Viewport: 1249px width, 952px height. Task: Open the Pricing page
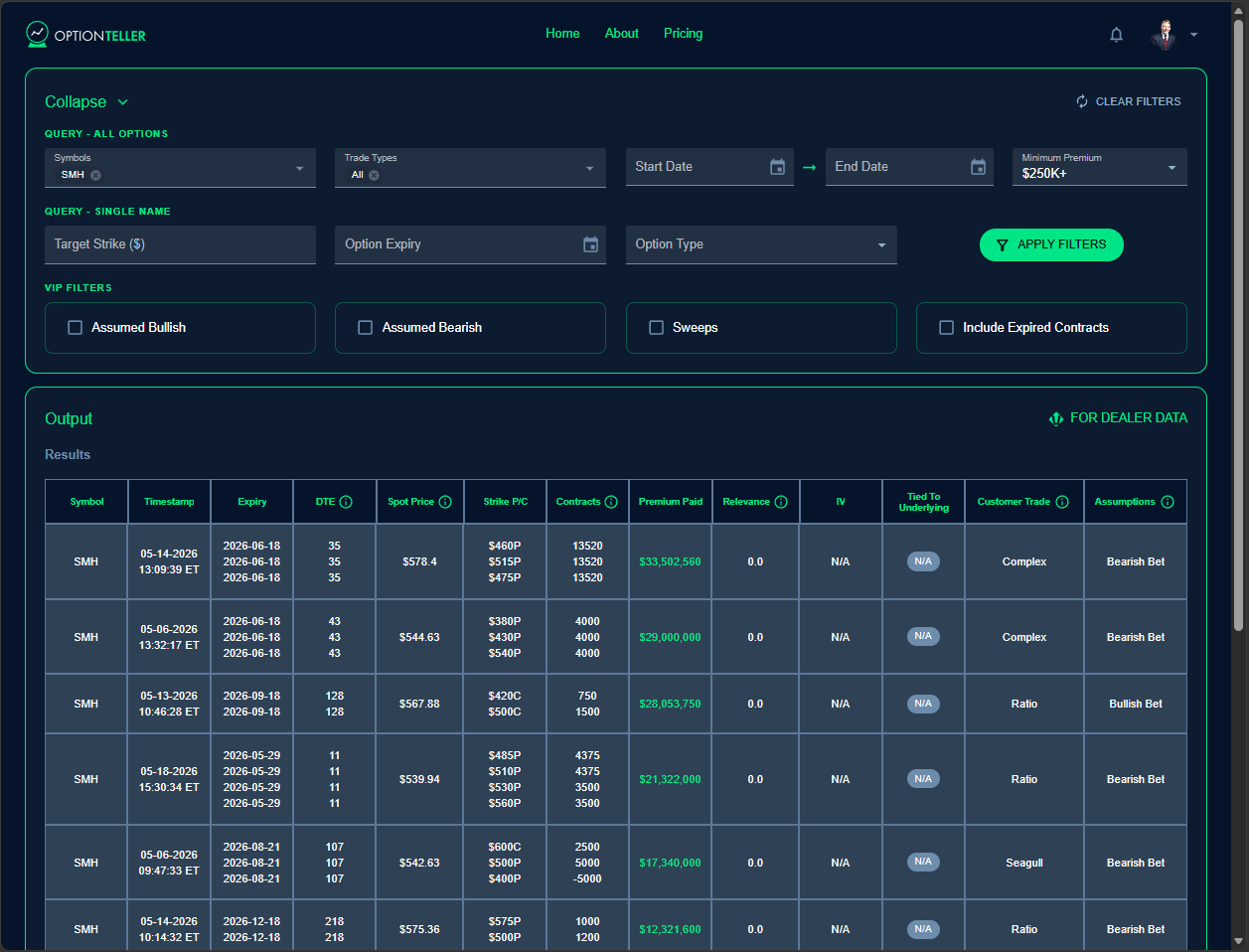(x=684, y=33)
